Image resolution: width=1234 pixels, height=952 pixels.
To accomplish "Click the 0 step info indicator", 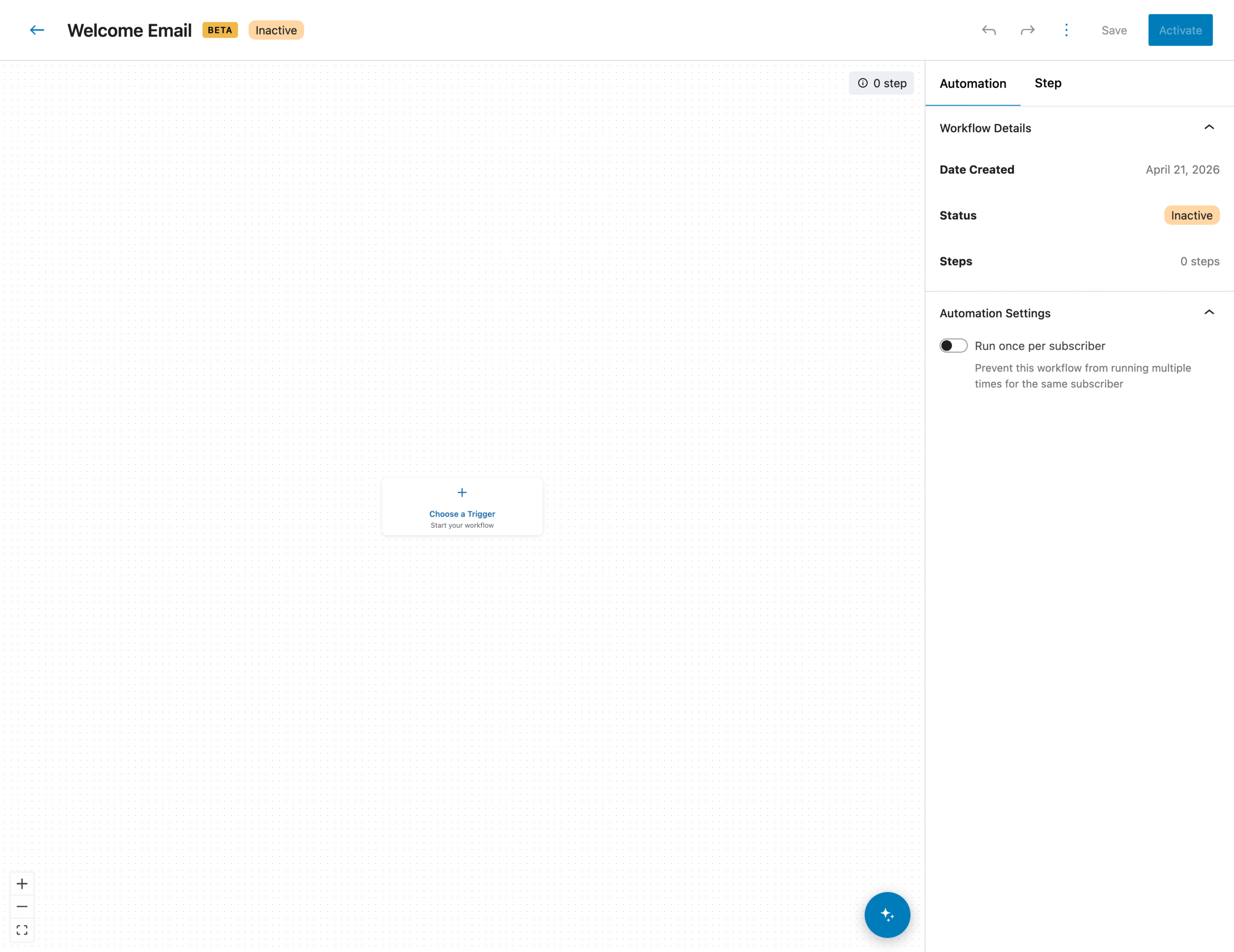I will point(881,82).
